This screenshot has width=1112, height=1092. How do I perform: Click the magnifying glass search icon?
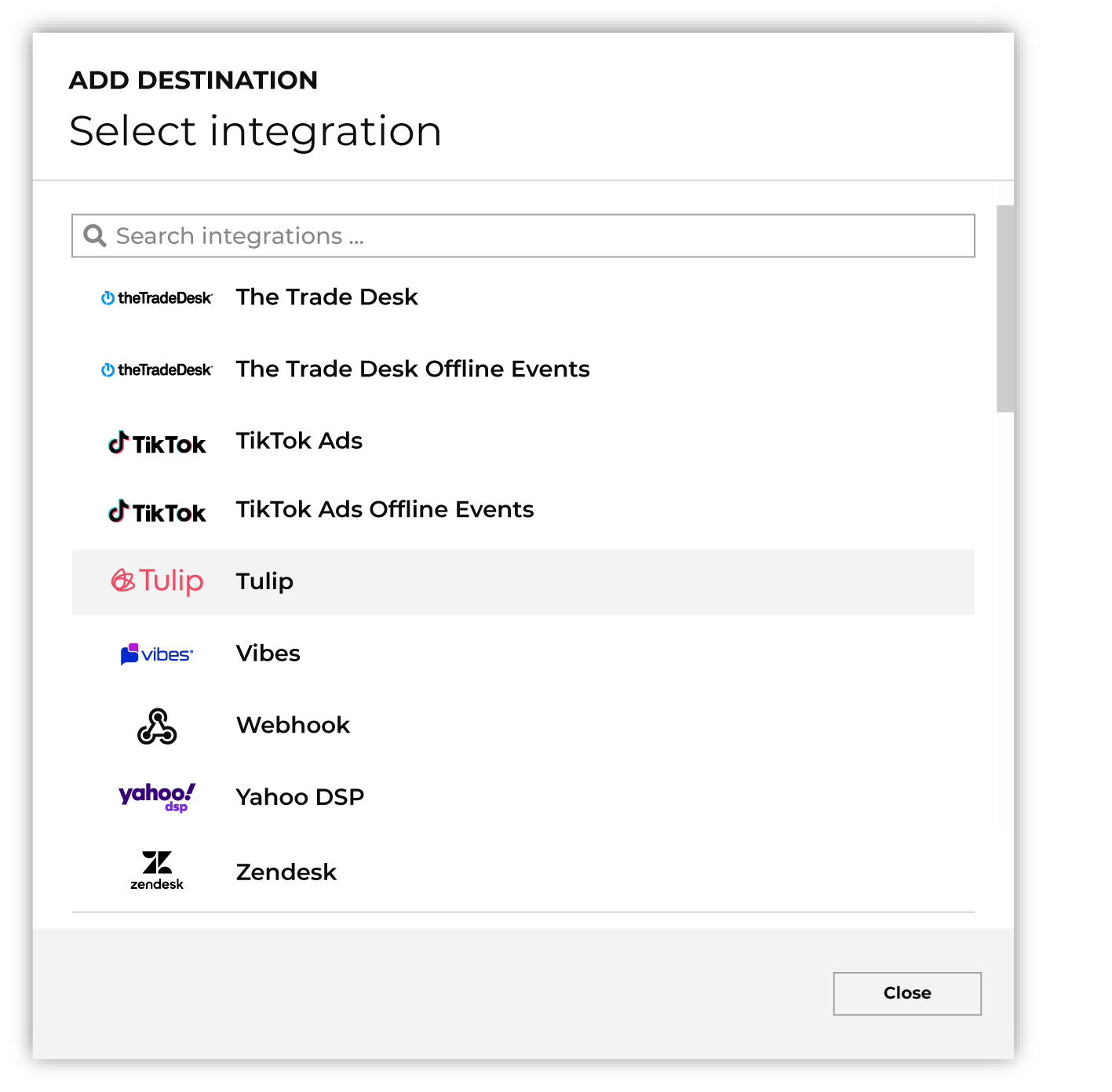pyautogui.click(x=95, y=236)
